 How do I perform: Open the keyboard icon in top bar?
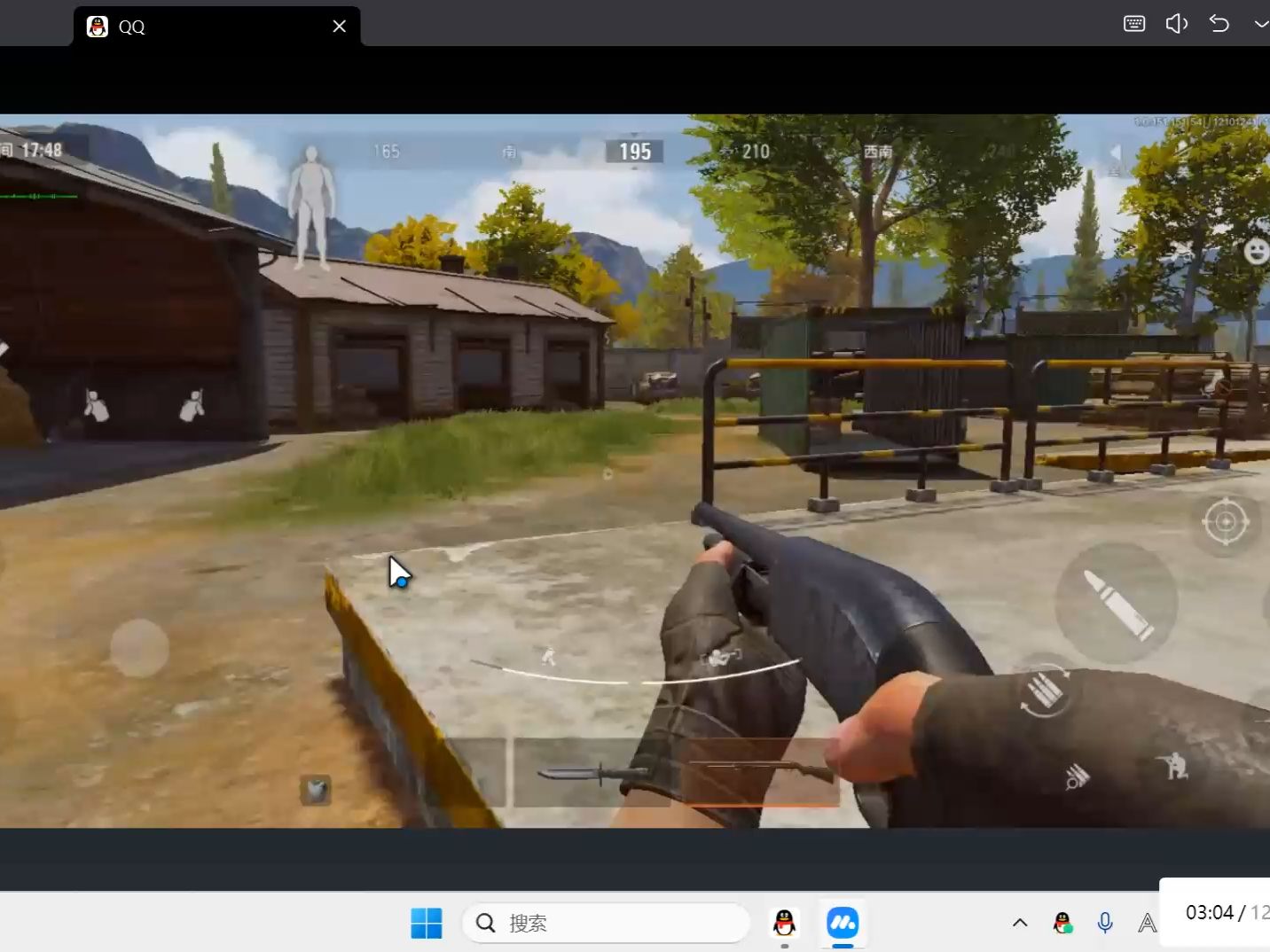coord(1134,24)
